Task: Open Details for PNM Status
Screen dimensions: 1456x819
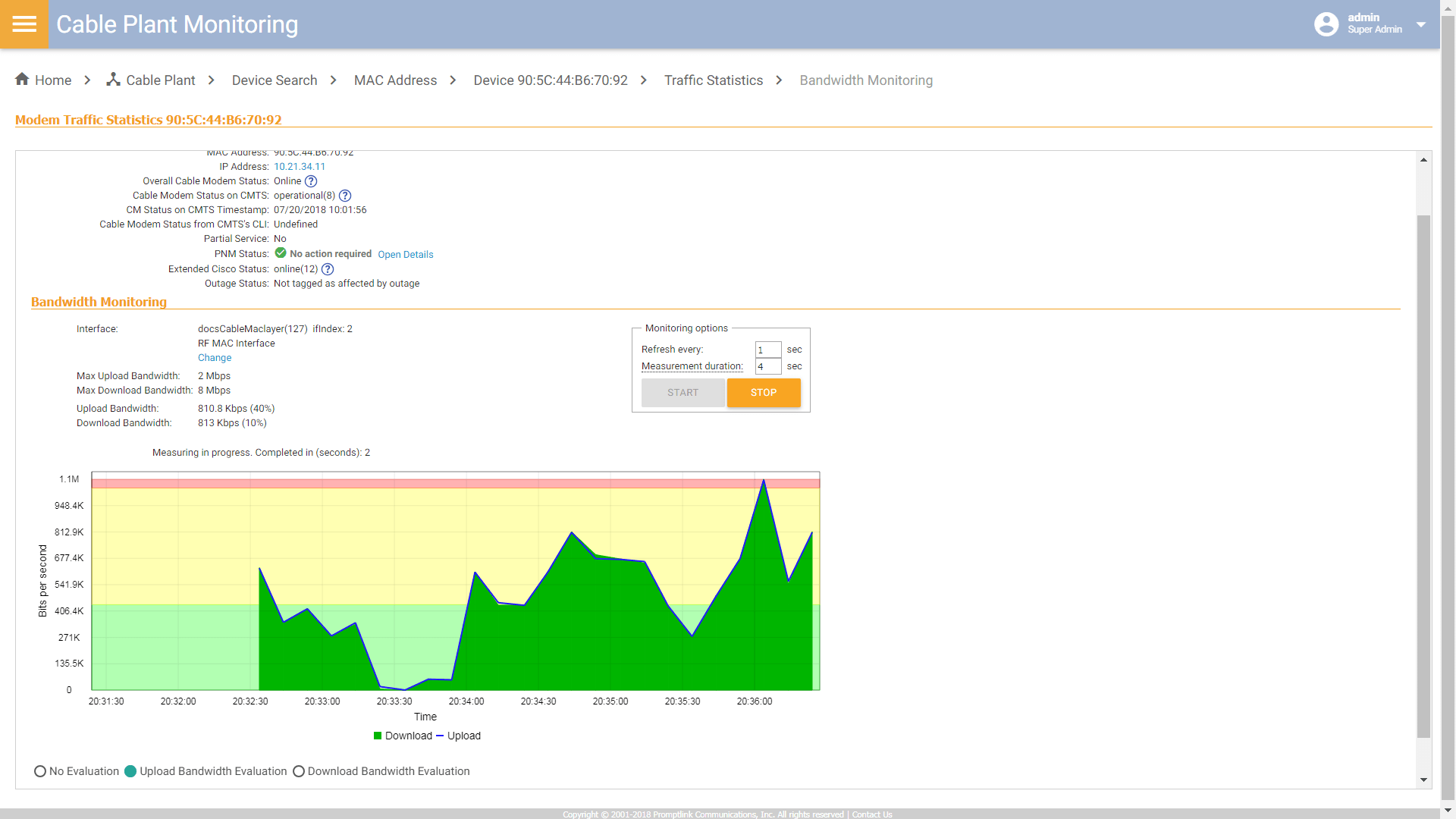Action: (x=406, y=255)
